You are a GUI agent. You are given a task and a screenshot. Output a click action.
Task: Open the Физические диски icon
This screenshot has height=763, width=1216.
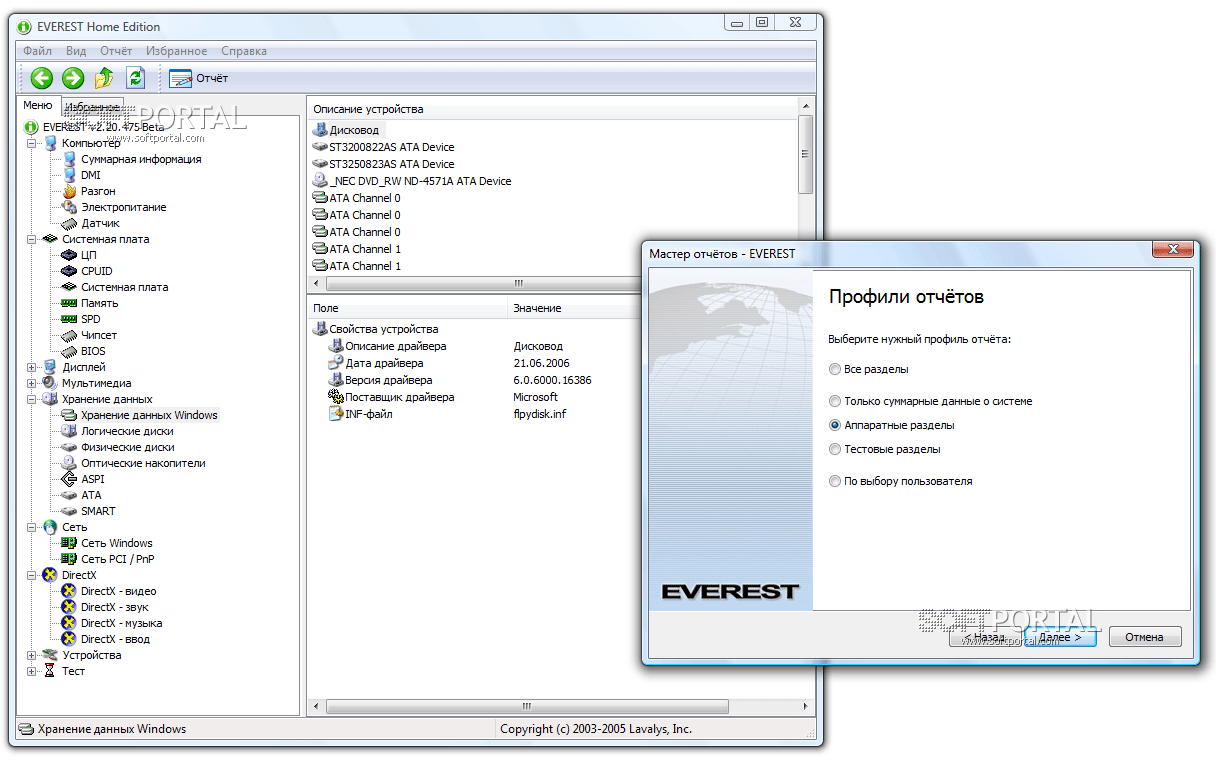[69, 447]
